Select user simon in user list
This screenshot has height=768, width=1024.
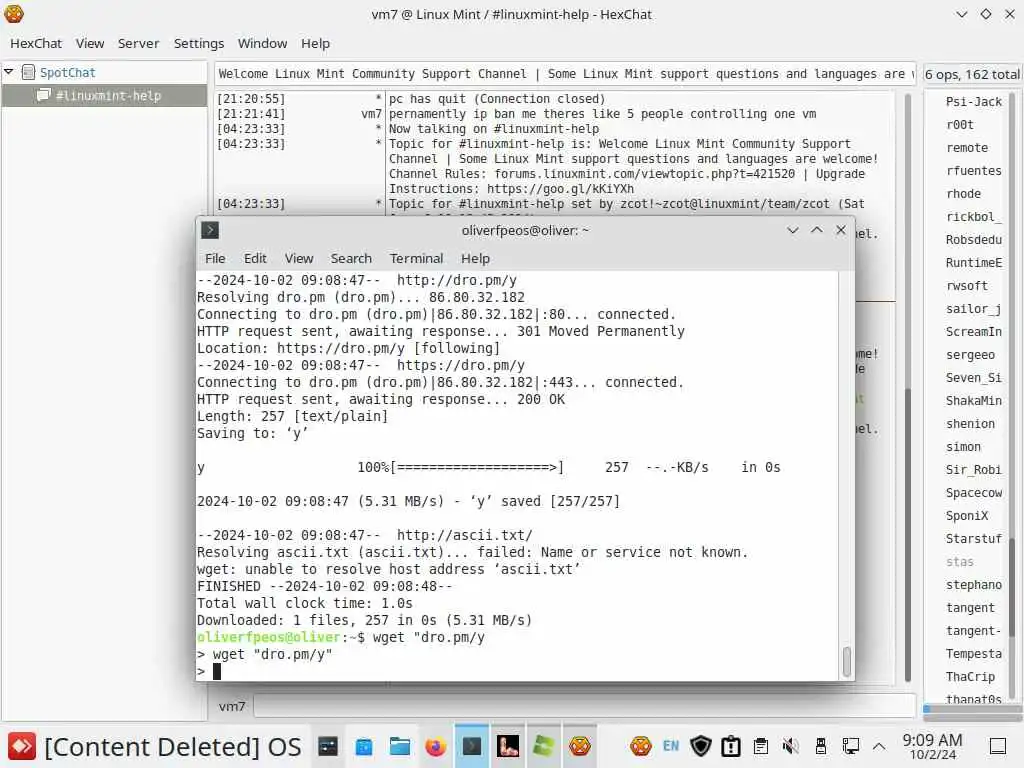pyautogui.click(x=963, y=447)
